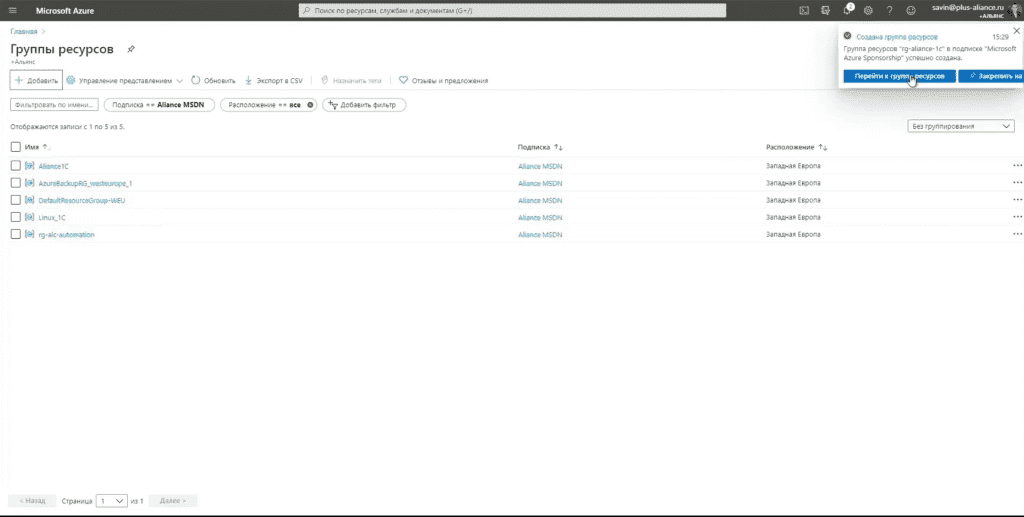Go to Главная breadcrumb
Screen dimensions: 1024x517
click(24, 31)
